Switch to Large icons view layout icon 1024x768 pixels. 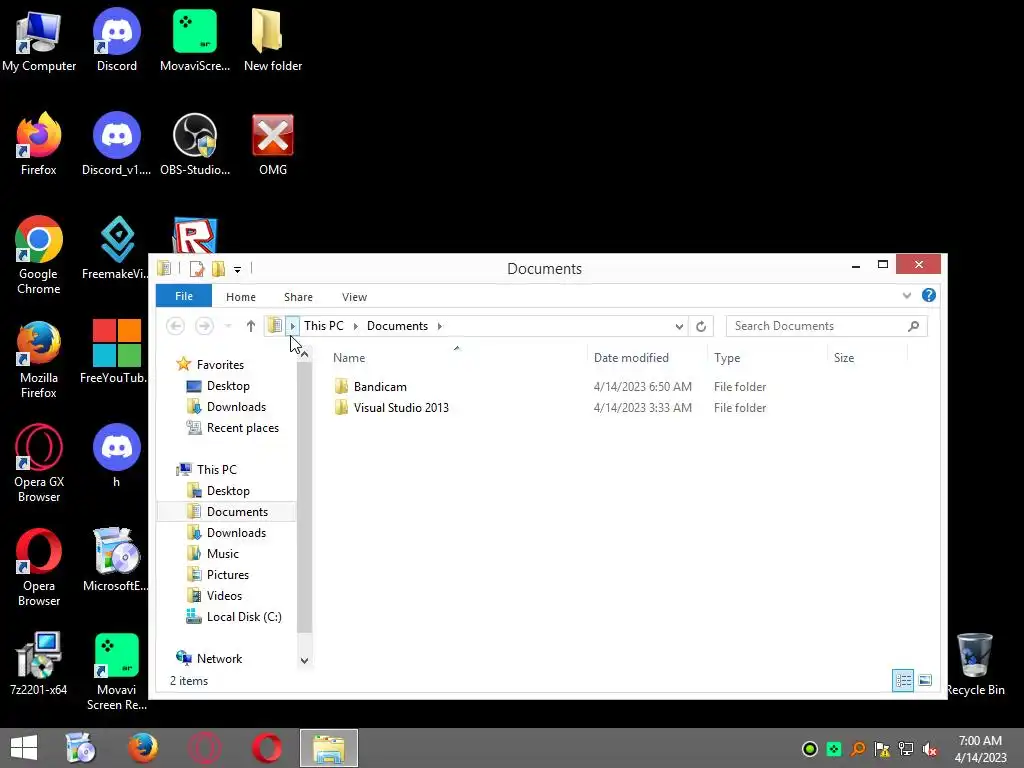925,680
